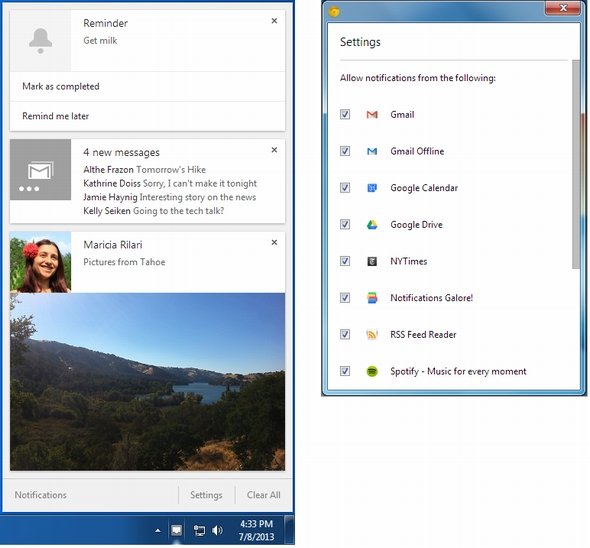Click the notification center tray icon
590x548 pixels.
(x=176, y=531)
